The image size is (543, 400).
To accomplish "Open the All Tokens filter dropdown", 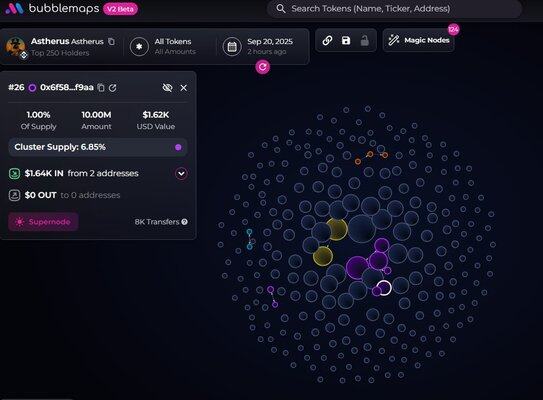I will coord(163,46).
